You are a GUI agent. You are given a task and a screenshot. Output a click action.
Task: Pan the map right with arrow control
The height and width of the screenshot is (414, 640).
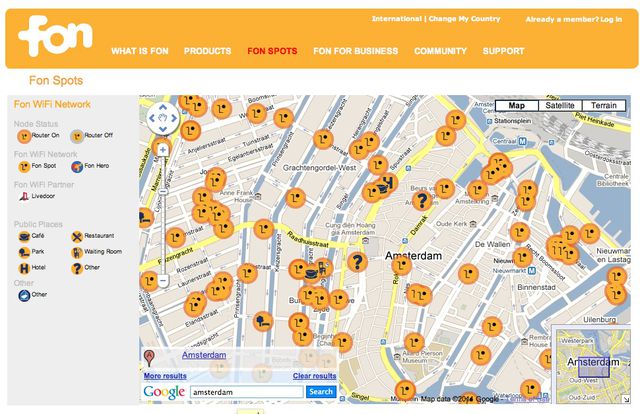pyautogui.click(x=174, y=118)
